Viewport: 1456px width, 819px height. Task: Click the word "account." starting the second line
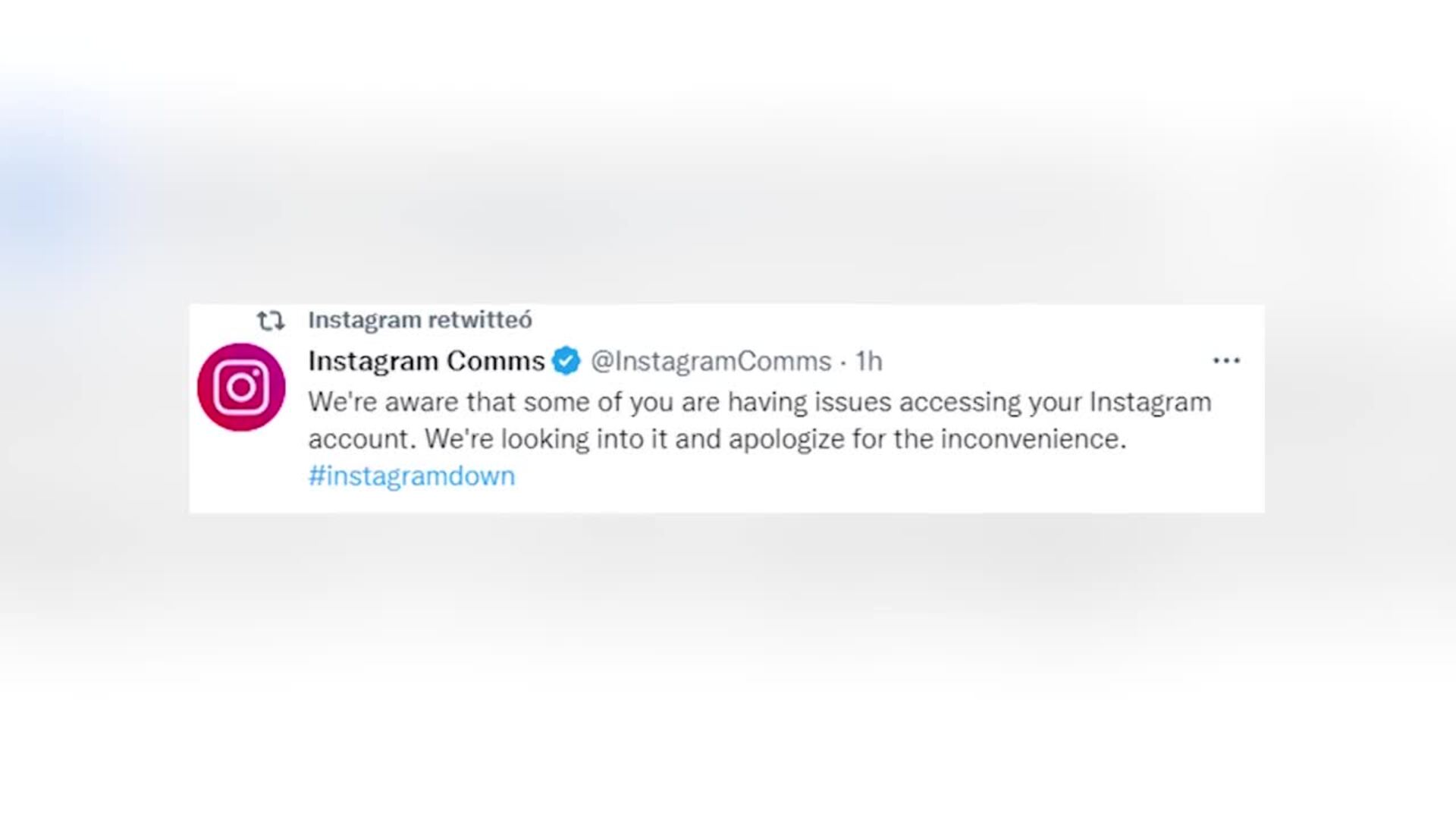pos(362,439)
